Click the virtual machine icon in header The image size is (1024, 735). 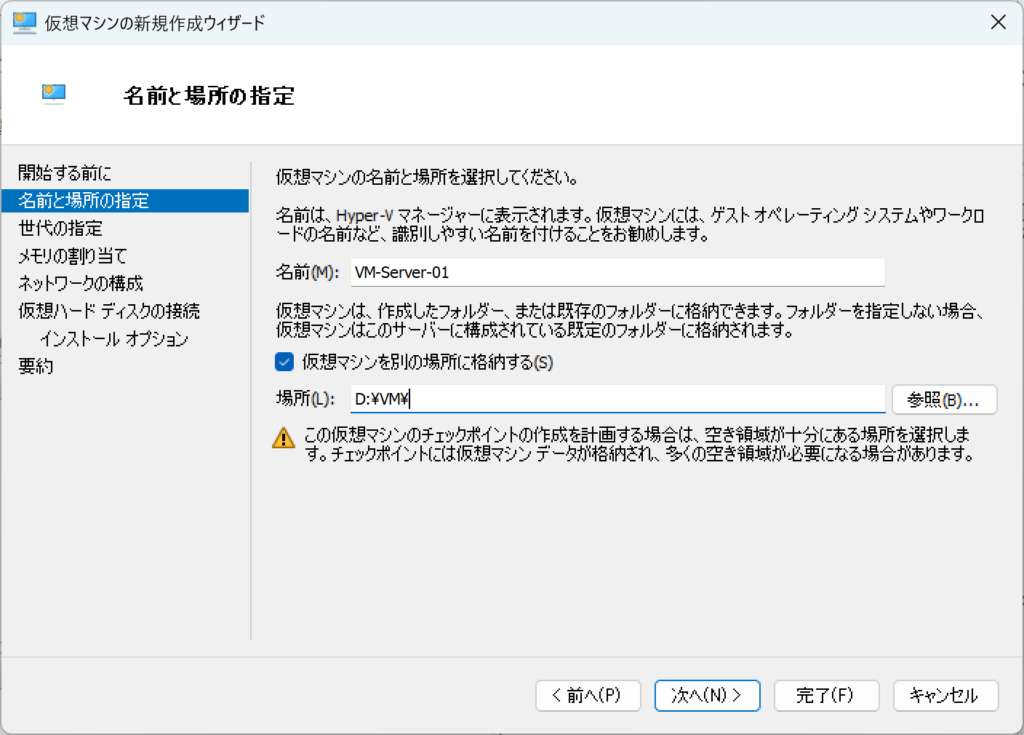tap(54, 94)
